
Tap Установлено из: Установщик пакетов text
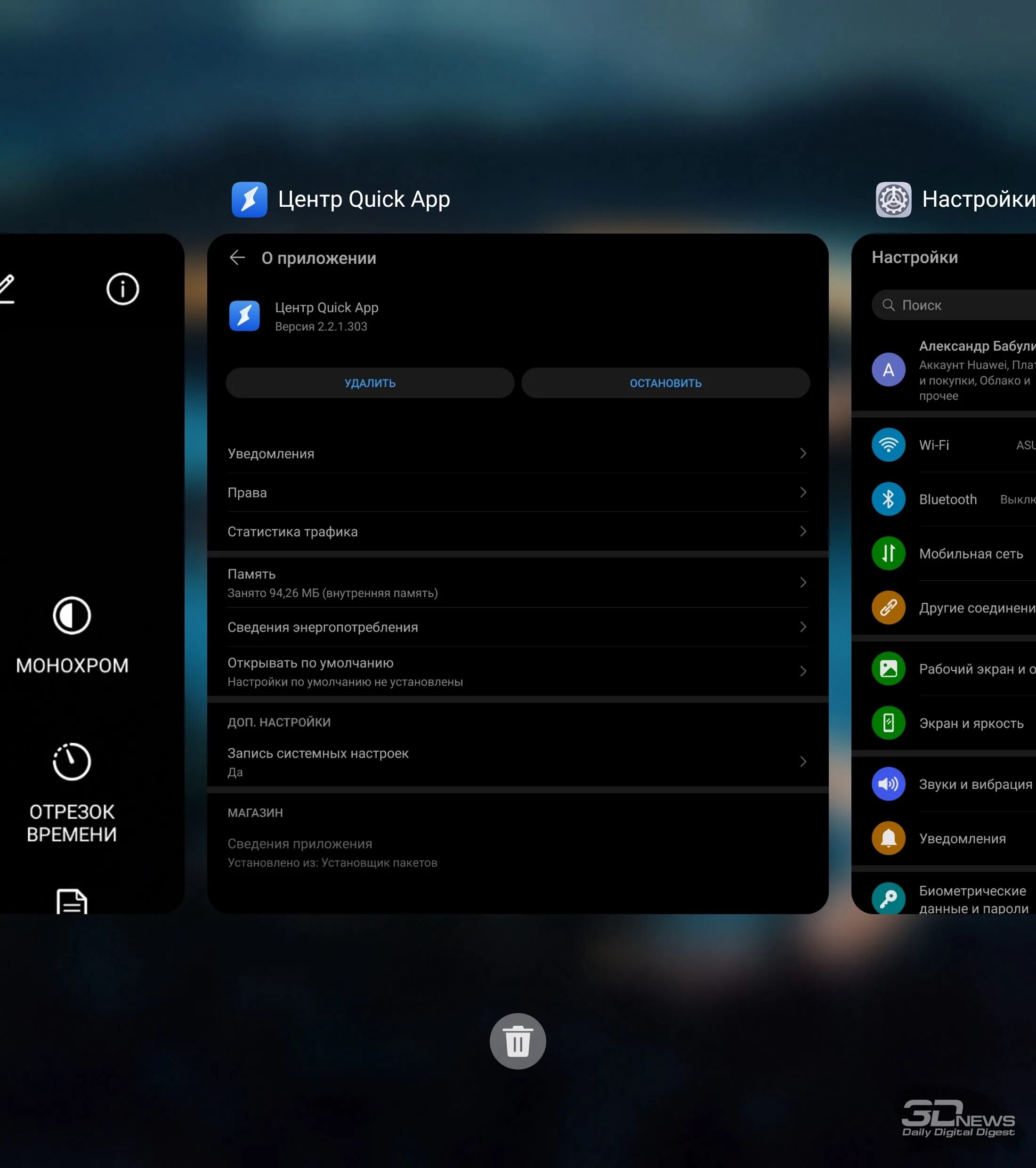(332, 863)
